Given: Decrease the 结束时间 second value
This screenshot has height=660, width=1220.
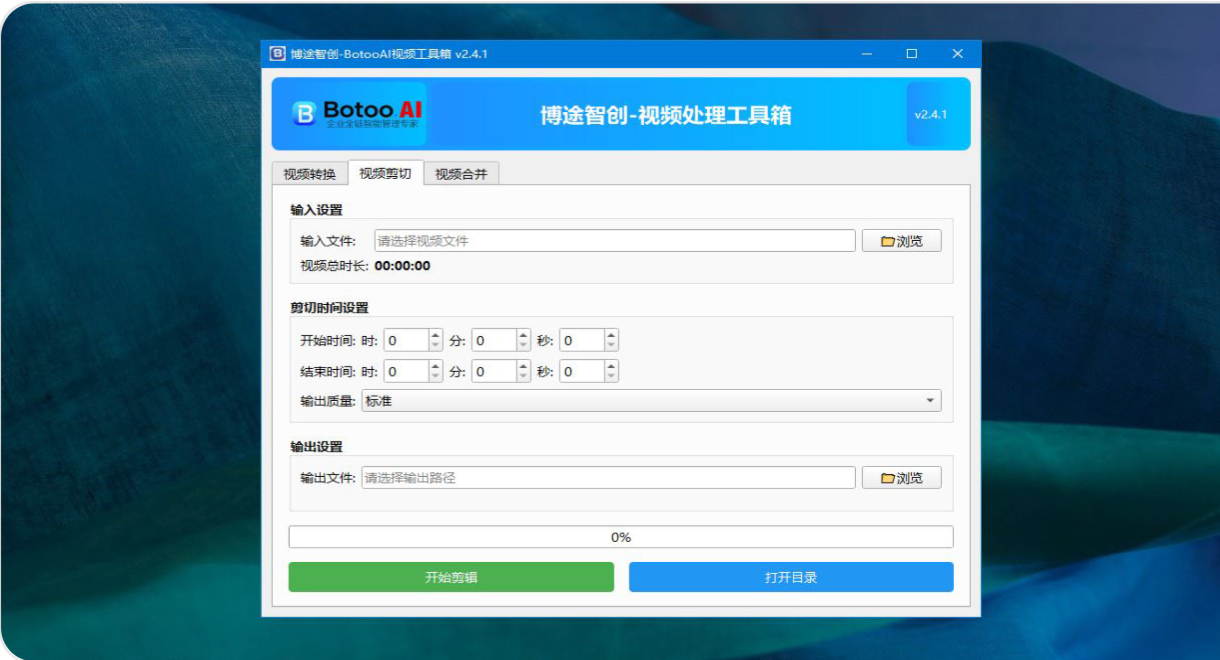Looking at the screenshot, I should [611, 377].
